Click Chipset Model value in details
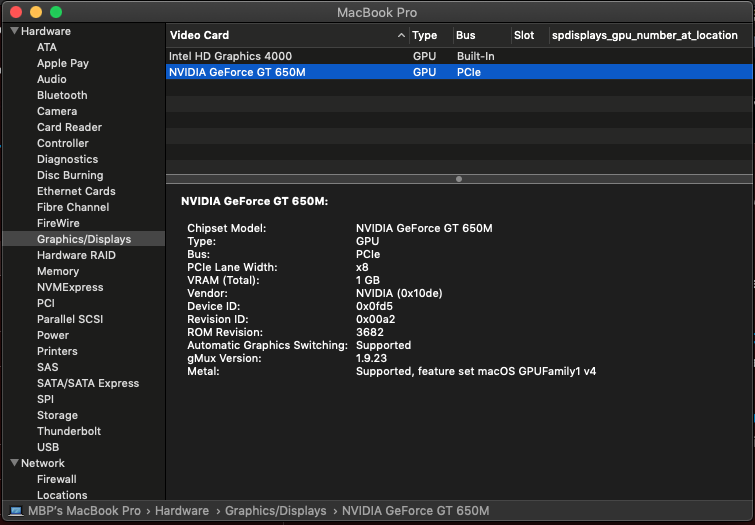The height and width of the screenshot is (525, 755). pyautogui.click(x=424, y=228)
